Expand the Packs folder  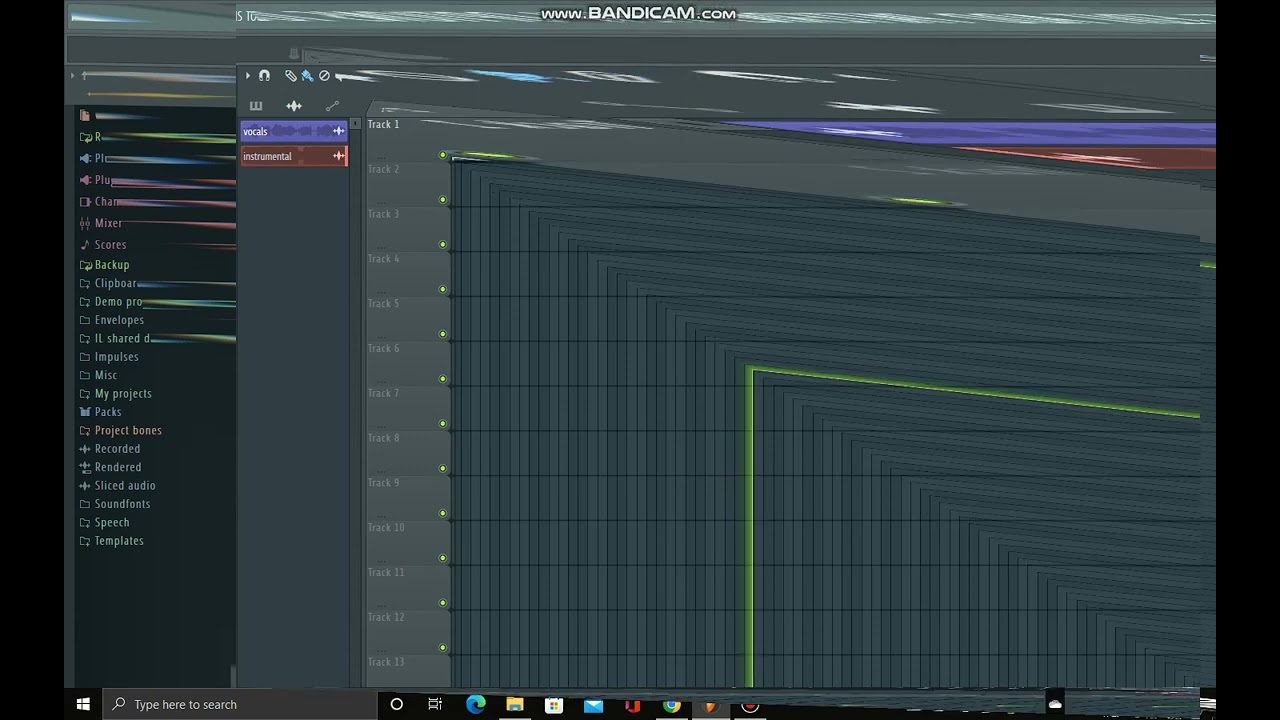pyautogui.click(x=101, y=412)
